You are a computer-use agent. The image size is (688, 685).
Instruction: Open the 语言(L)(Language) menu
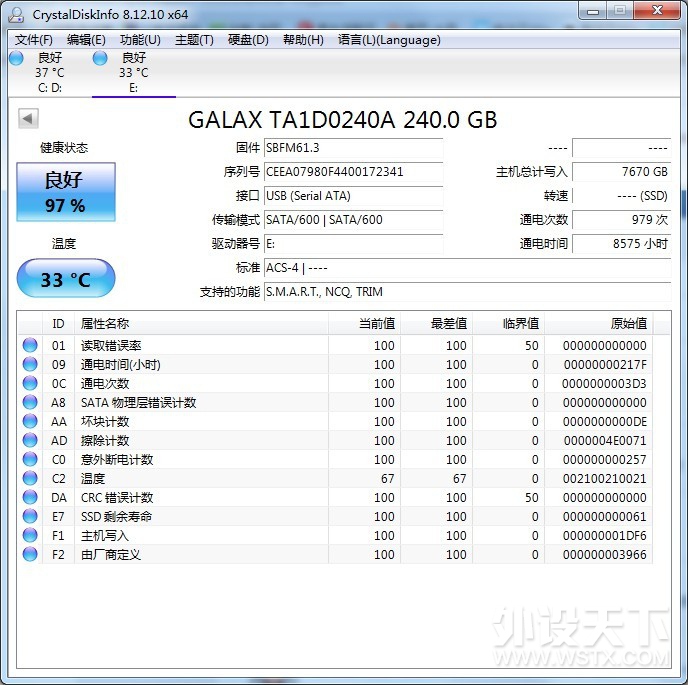tap(389, 40)
